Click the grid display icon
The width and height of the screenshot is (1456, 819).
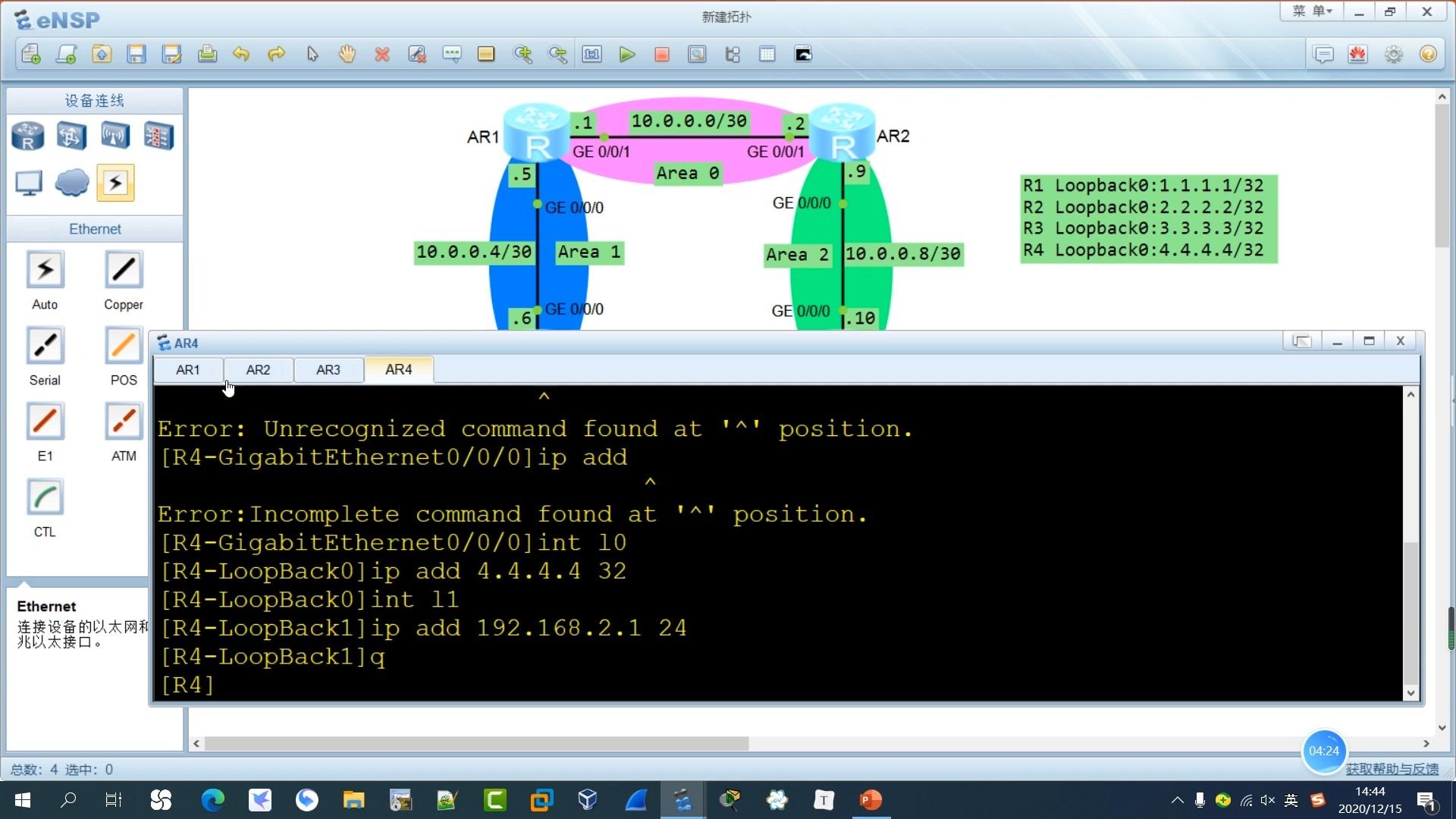[767, 55]
